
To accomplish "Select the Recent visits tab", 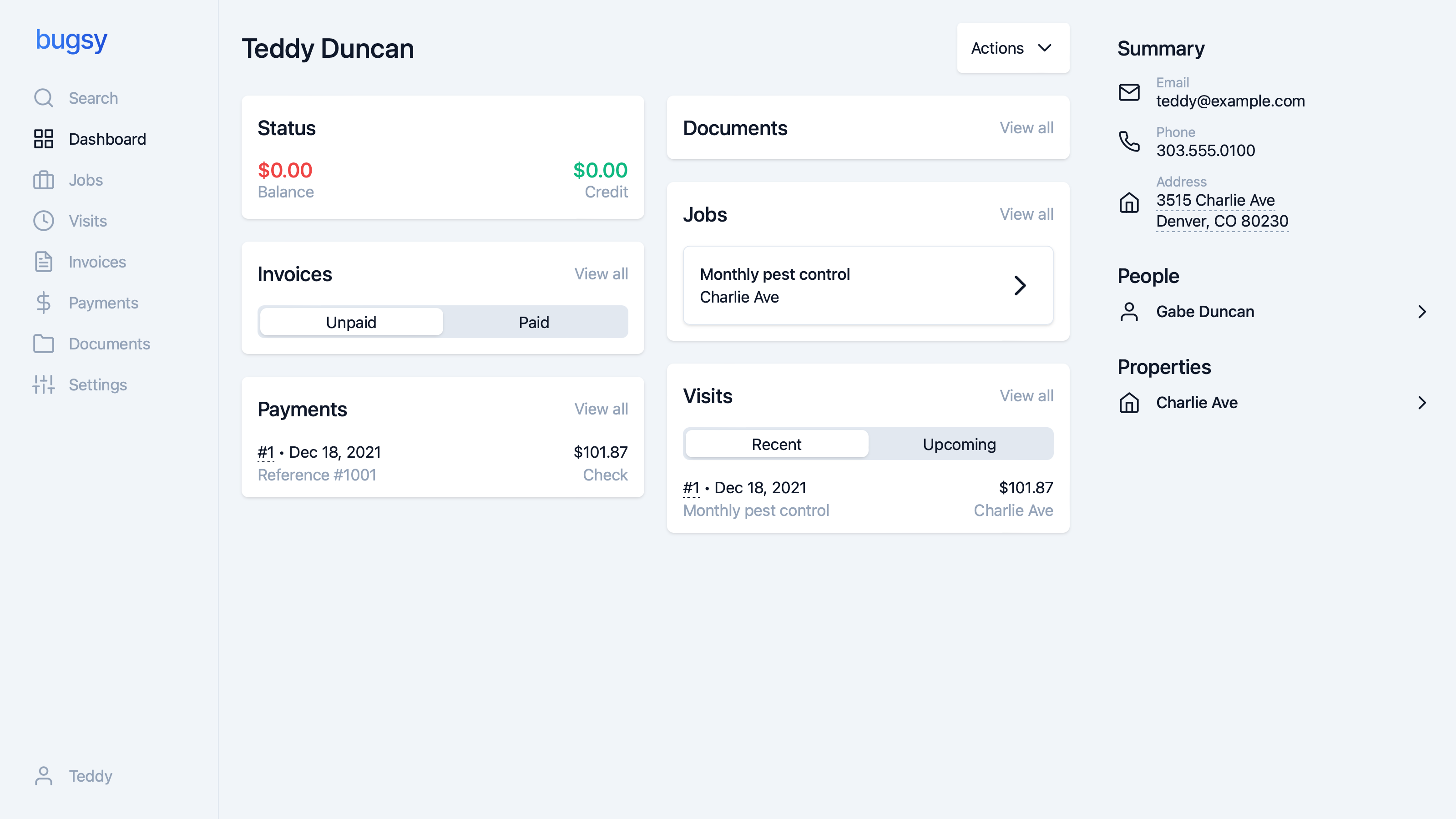I will coord(776,444).
